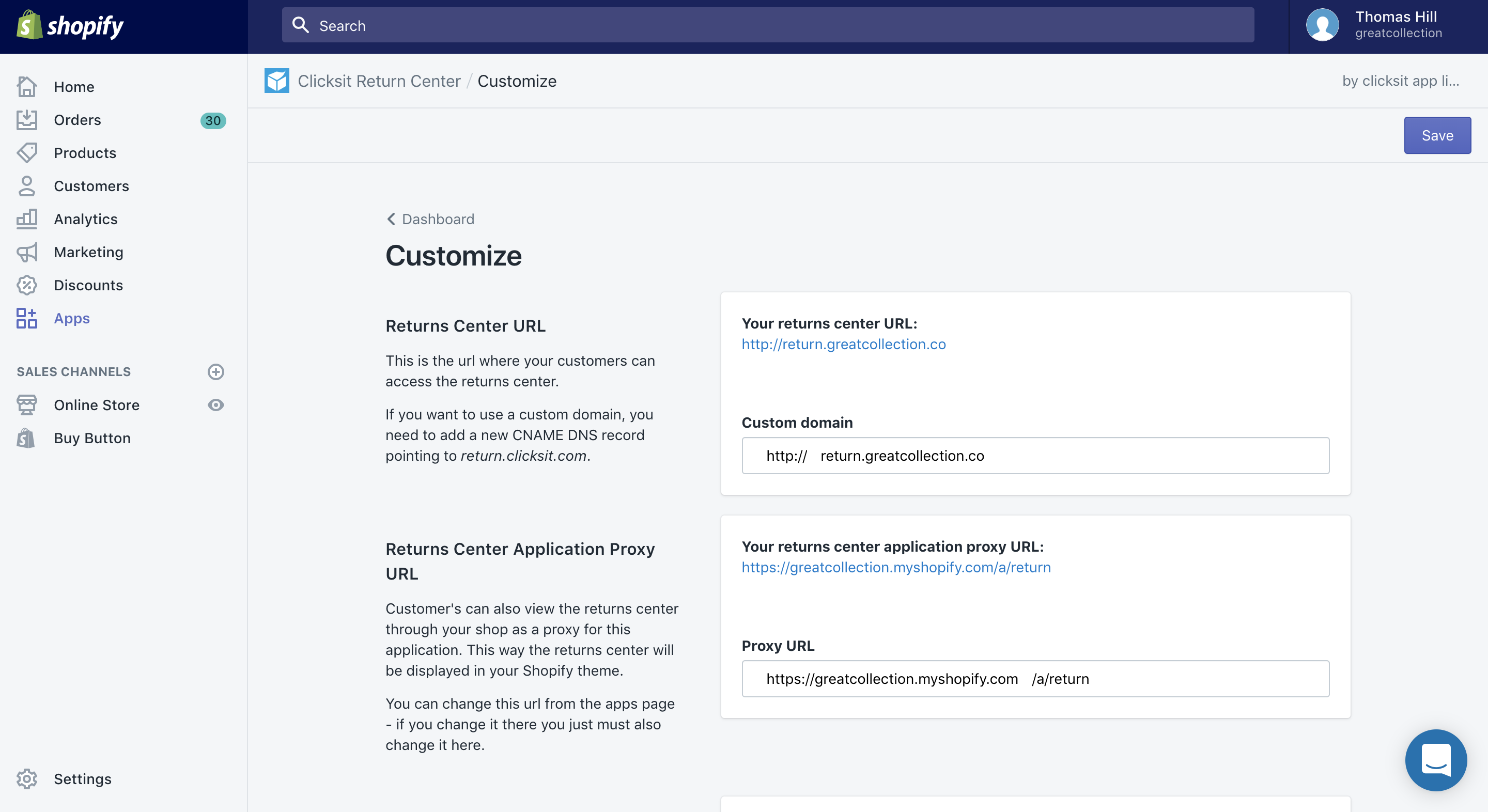
Task: Open the Apps section icon
Action: pos(26,318)
